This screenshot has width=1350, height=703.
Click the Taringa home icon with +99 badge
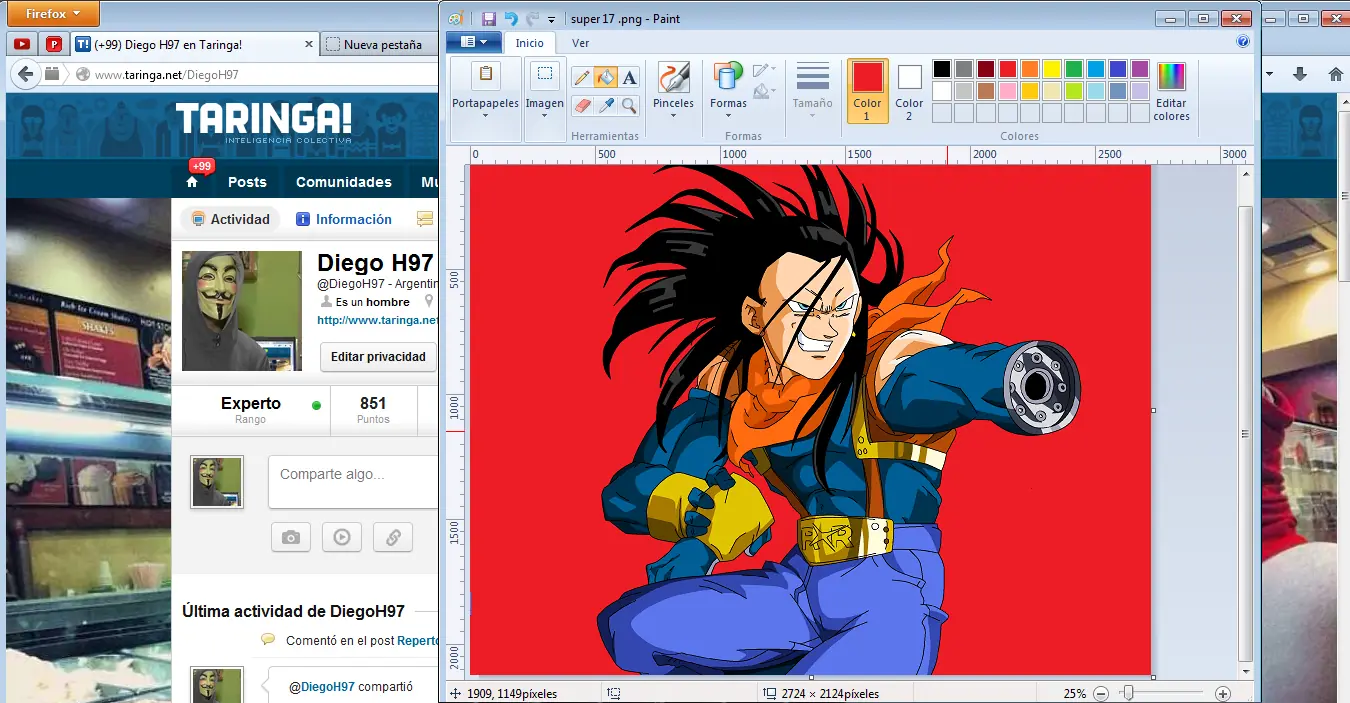192,182
